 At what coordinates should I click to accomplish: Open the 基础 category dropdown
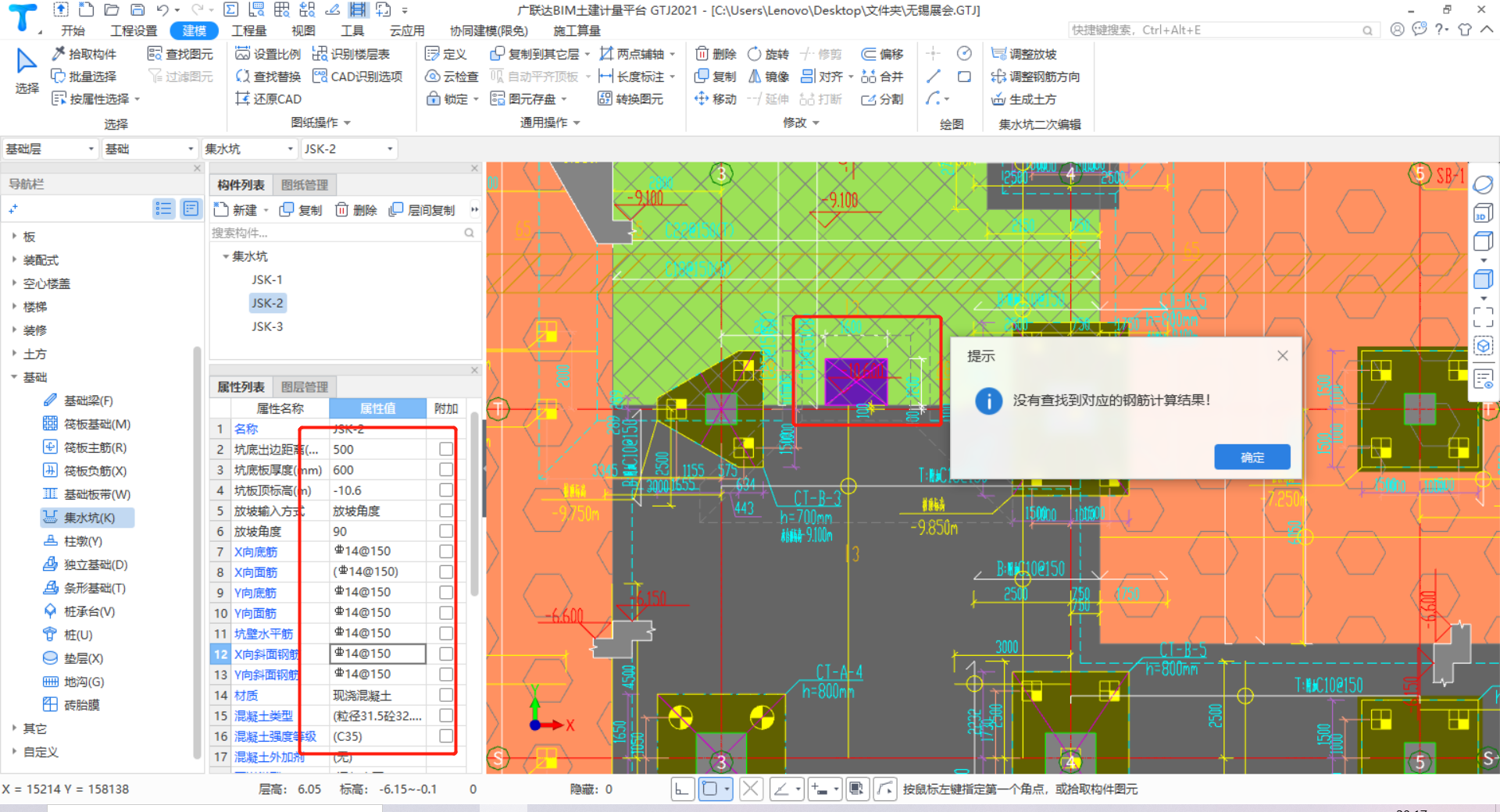[x=149, y=148]
